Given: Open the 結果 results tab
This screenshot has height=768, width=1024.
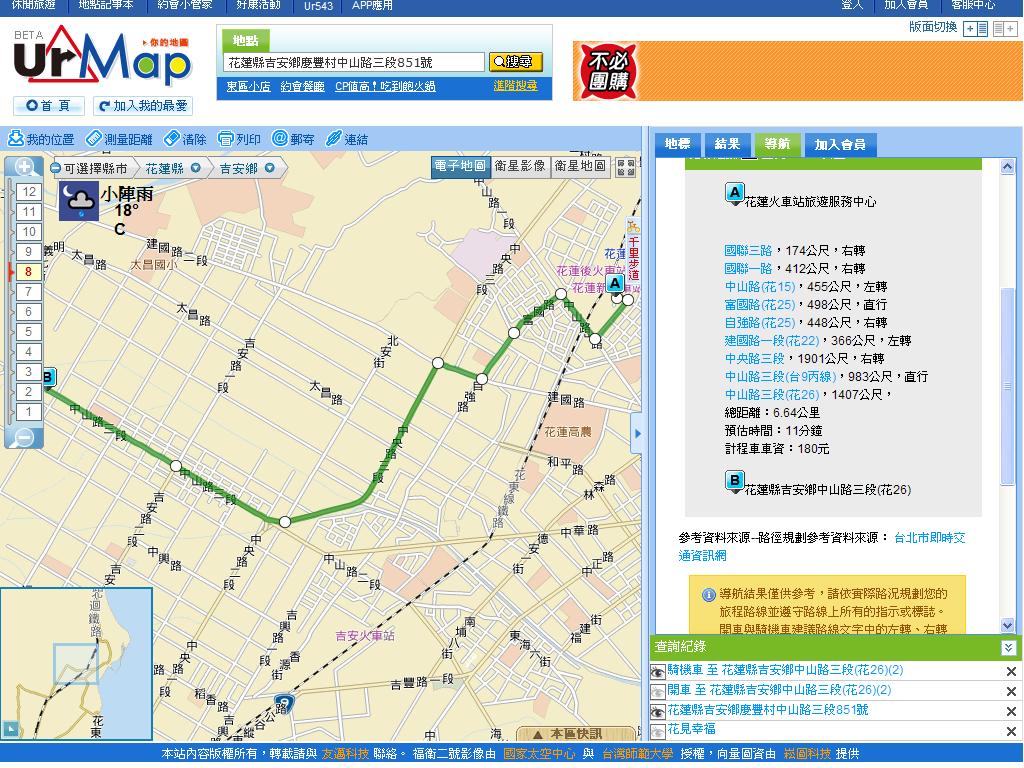Looking at the screenshot, I should point(727,144).
